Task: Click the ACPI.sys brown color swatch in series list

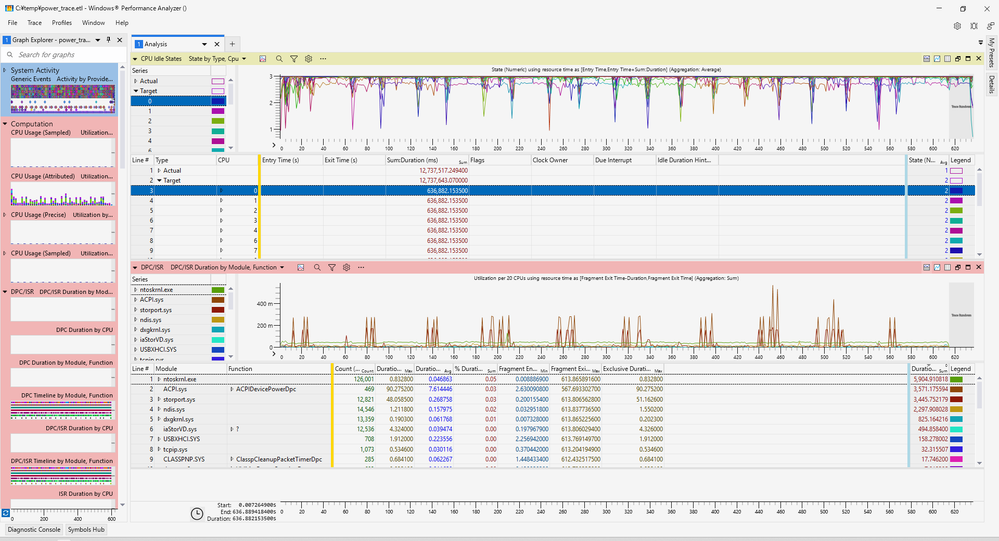Action: pyautogui.click(x=218, y=299)
